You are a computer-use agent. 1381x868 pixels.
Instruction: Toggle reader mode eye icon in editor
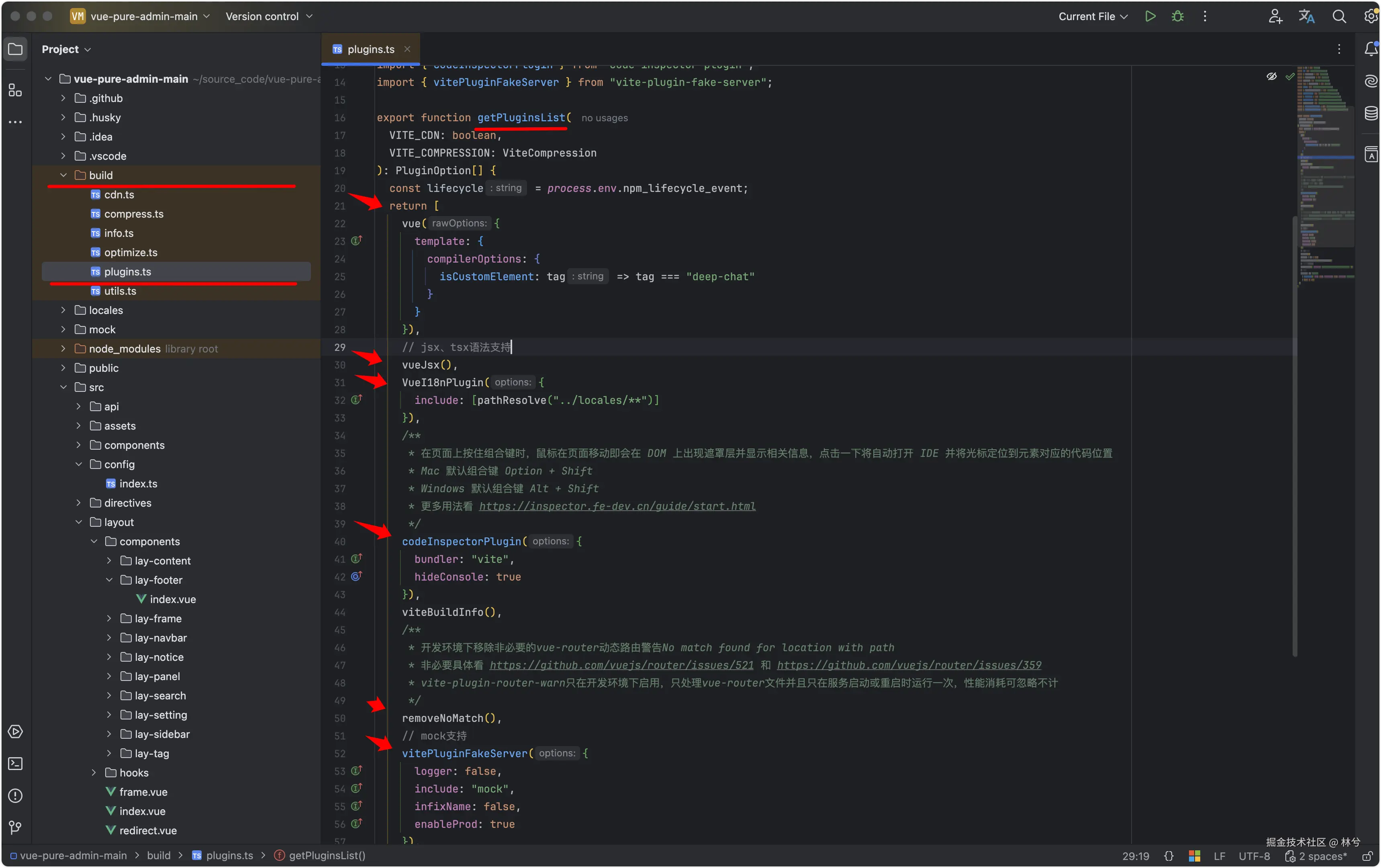click(x=1271, y=76)
